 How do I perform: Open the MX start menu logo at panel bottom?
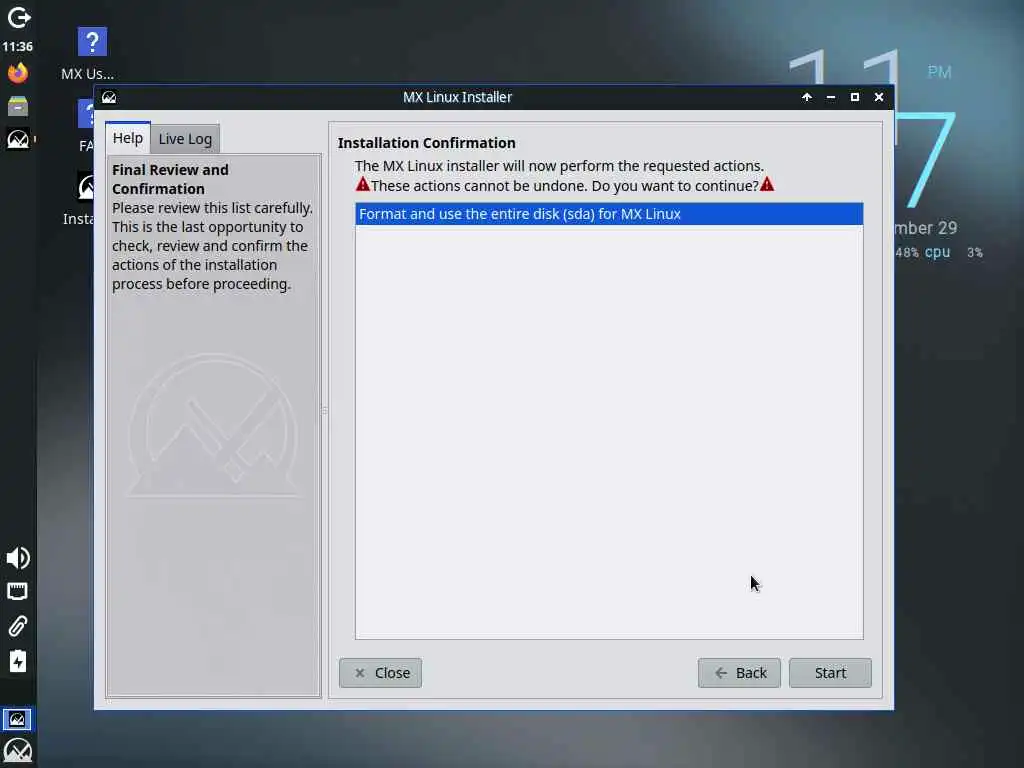(18, 751)
